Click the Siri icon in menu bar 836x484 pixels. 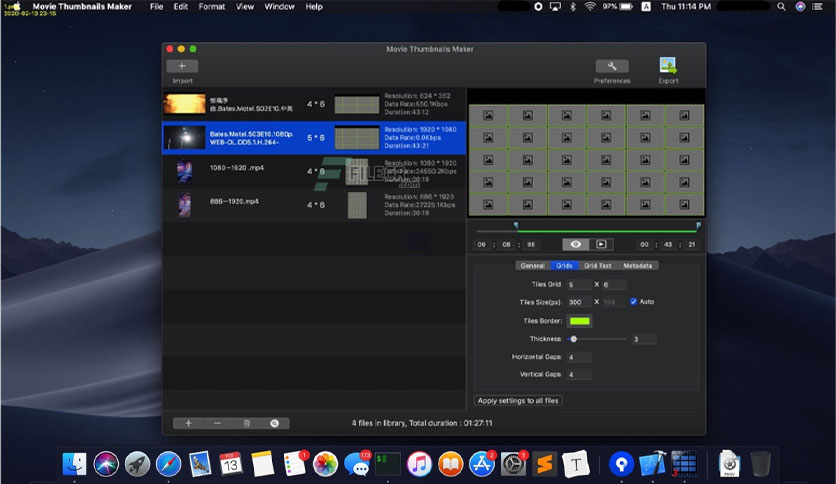click(x=800, y=6)
